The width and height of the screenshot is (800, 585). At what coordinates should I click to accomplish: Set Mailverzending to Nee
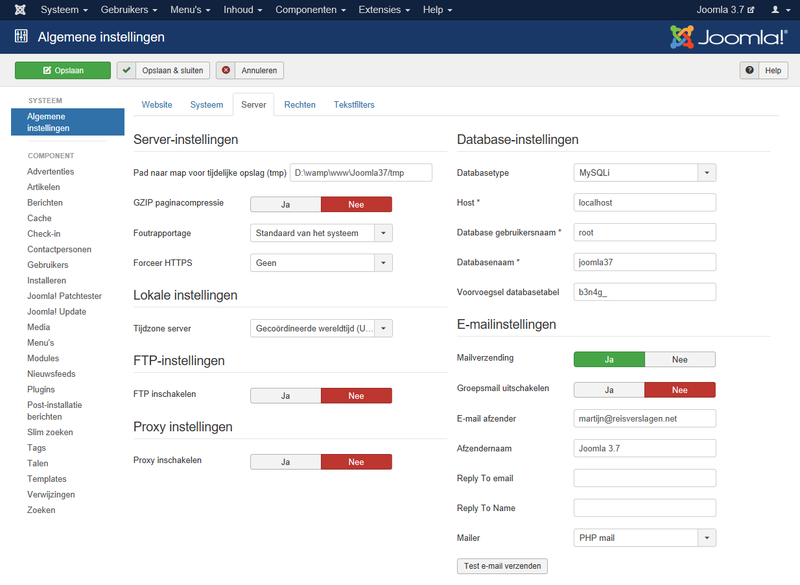[x=680, y=360]
